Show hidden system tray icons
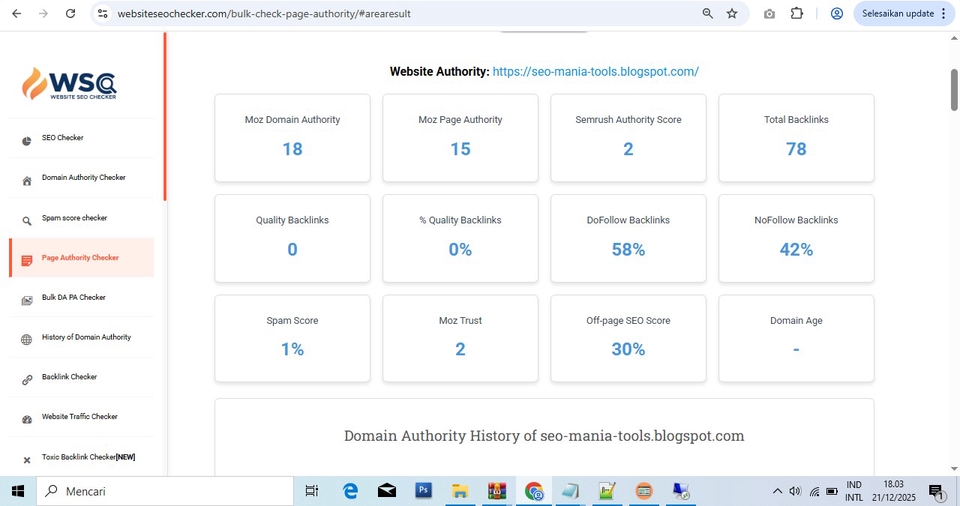960x506 pixels. (777, 491)
